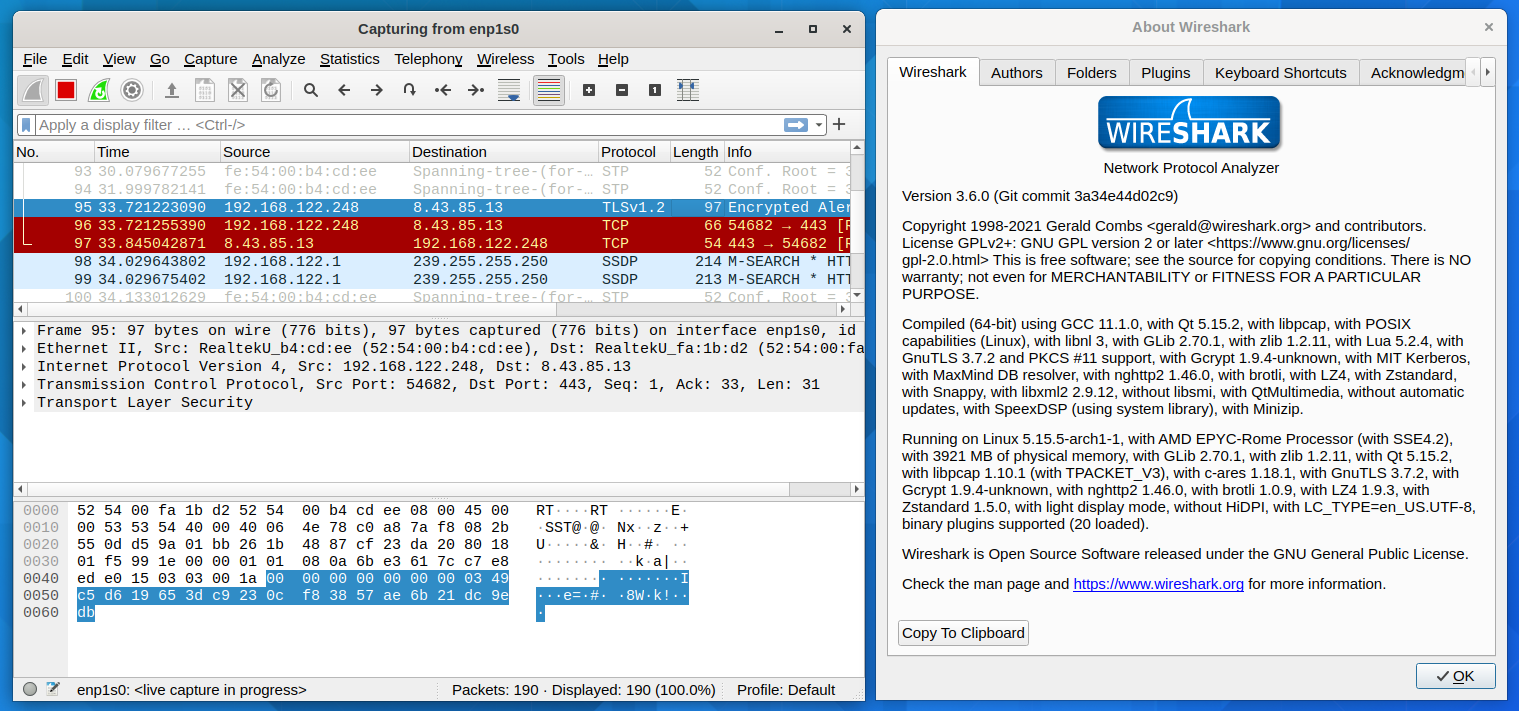Screen dimensions: 1519x711
Task: Open the View menu
Action: pos(119,59)
